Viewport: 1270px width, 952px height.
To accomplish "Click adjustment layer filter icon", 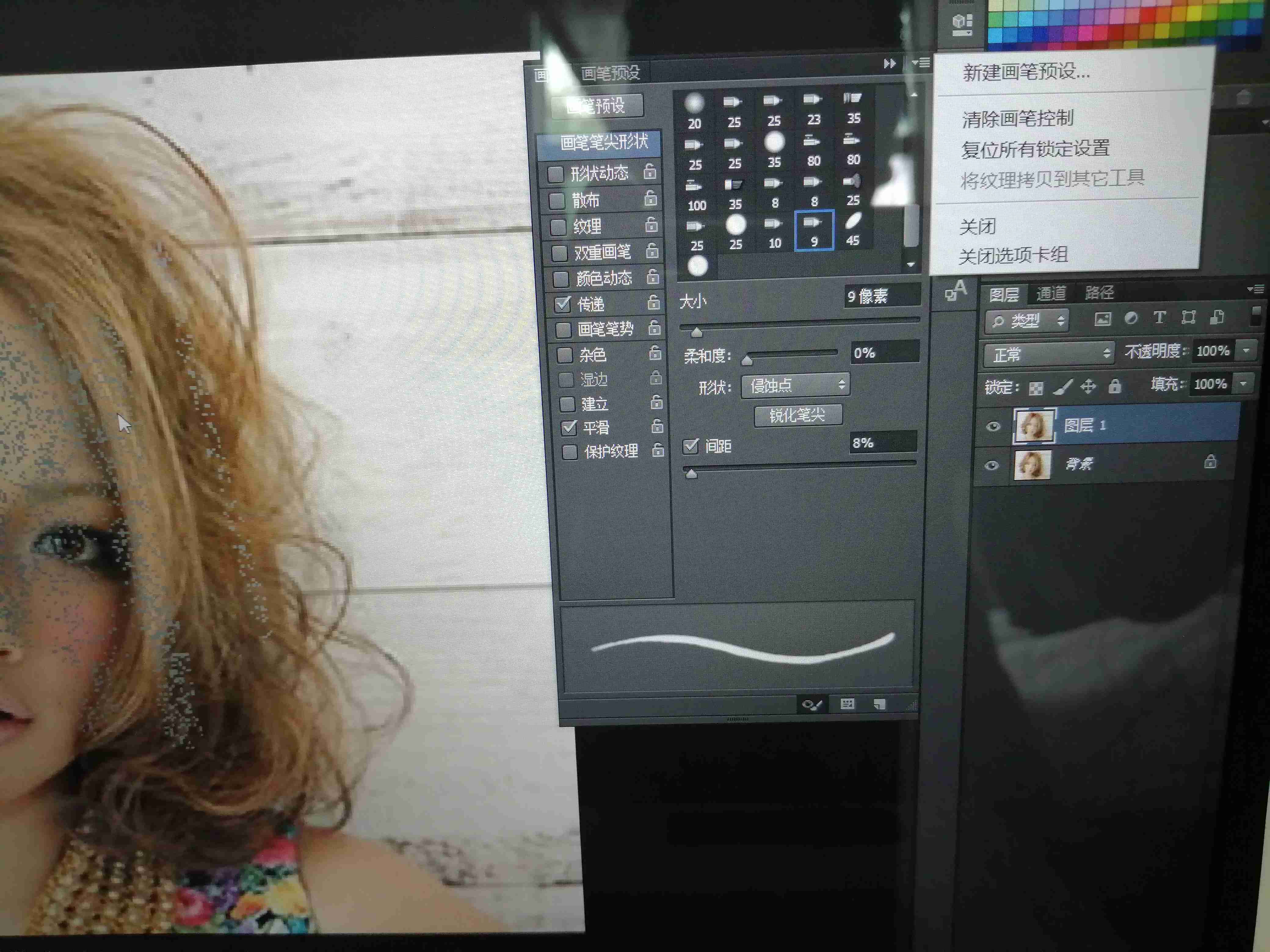I will 1130,318.
